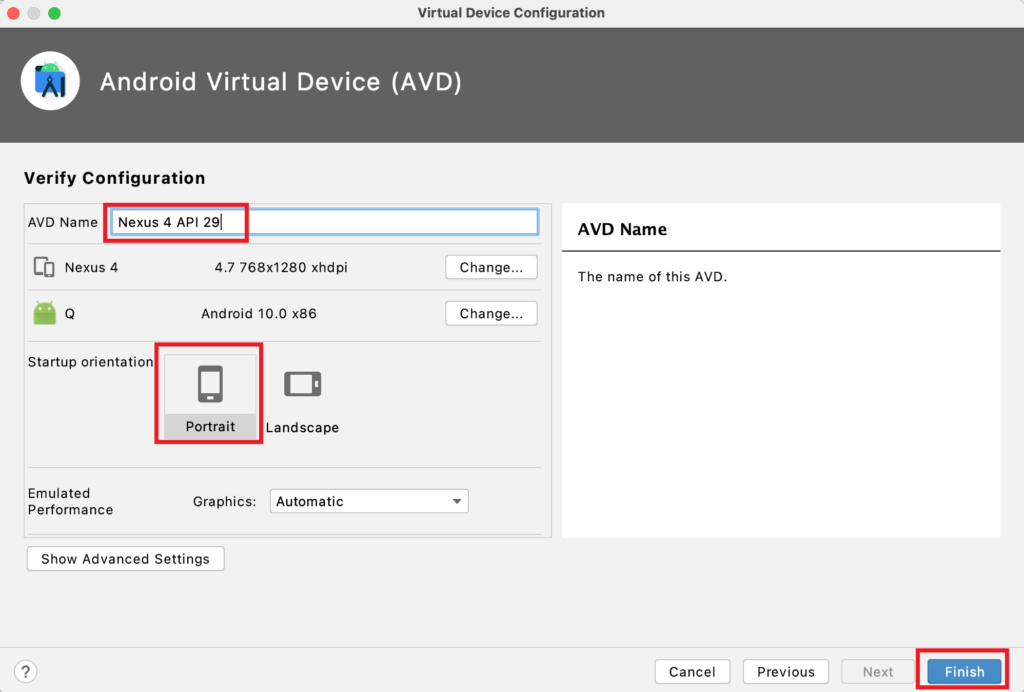Click the 'Graphics:' label
Viewport: 1024px width, 692px height.
(x=224, y=501)
